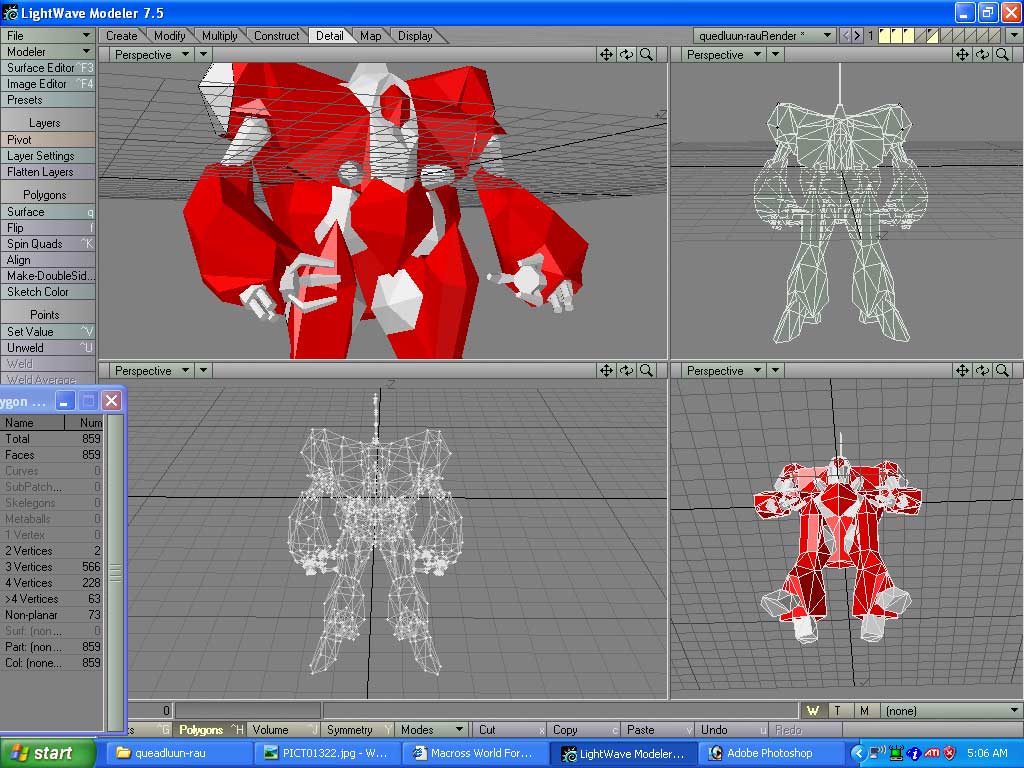This screenshot has width=1024, height=768.
Task: Click the Unweld button
Action: [48, 347]
